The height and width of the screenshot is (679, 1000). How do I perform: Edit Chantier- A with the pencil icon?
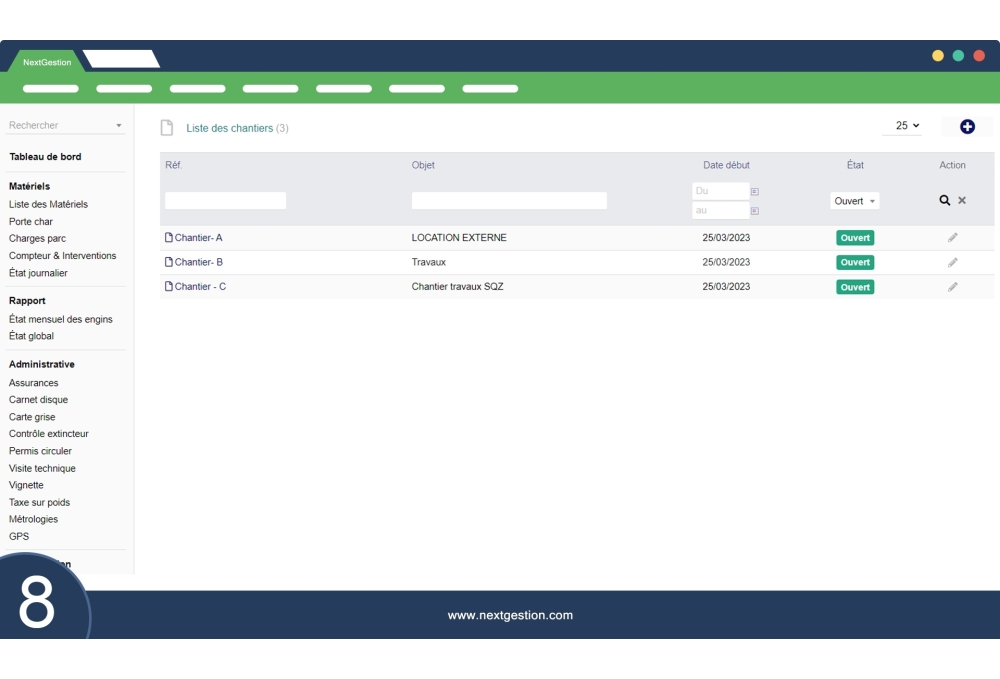pos(952,238)
